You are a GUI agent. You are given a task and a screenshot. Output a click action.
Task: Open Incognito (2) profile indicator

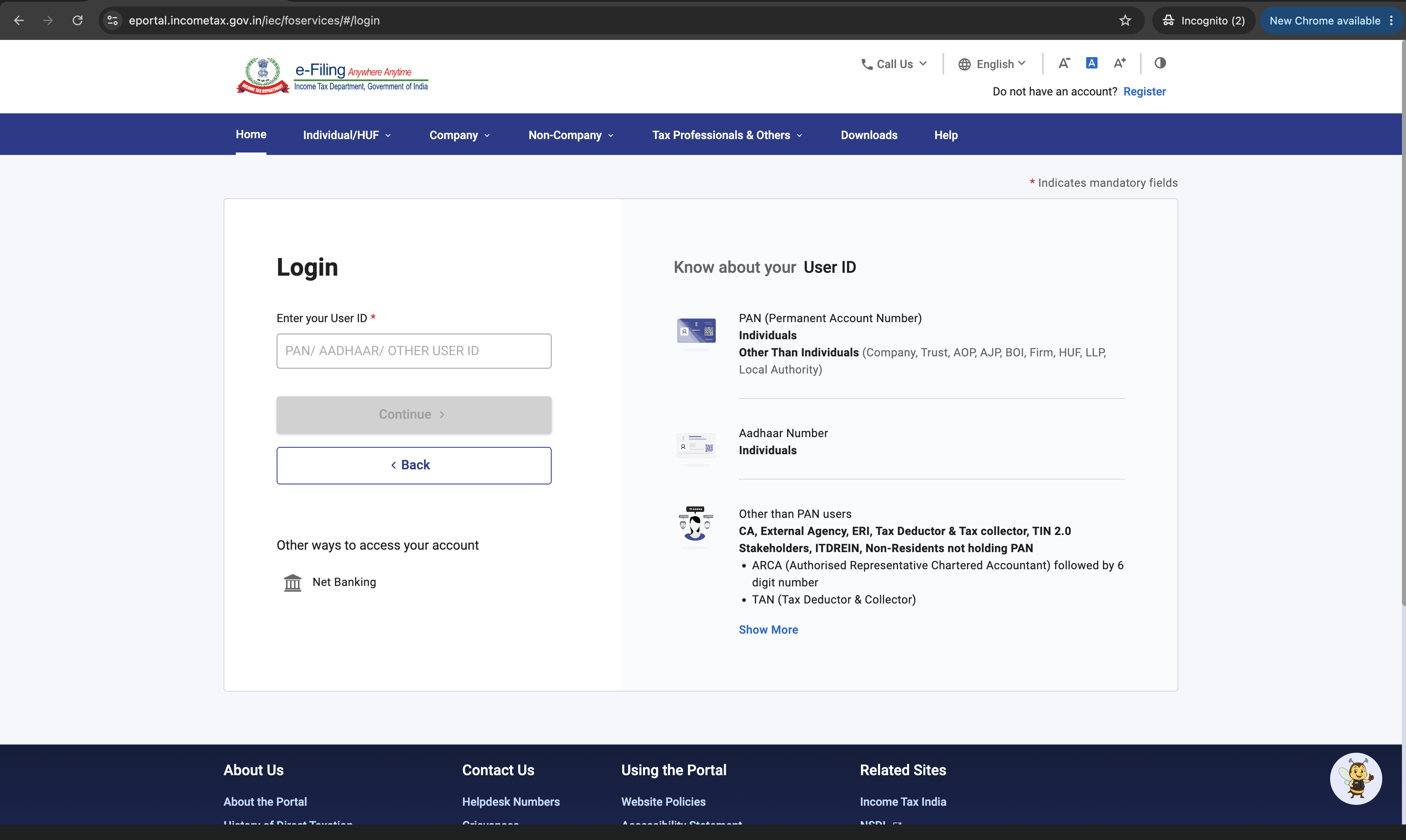[1203, 20]
